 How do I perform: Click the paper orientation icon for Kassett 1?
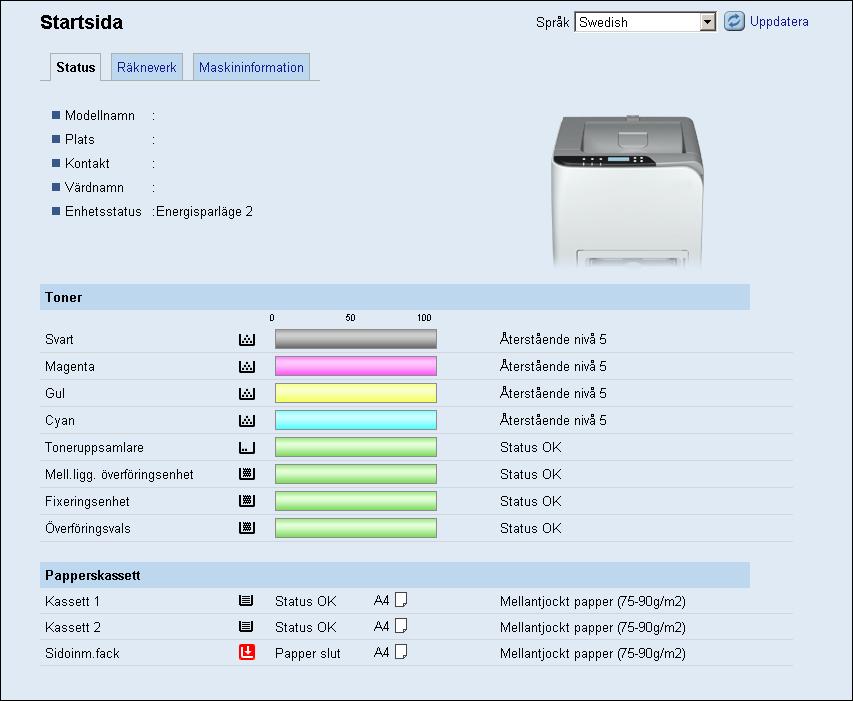(401, 600)
